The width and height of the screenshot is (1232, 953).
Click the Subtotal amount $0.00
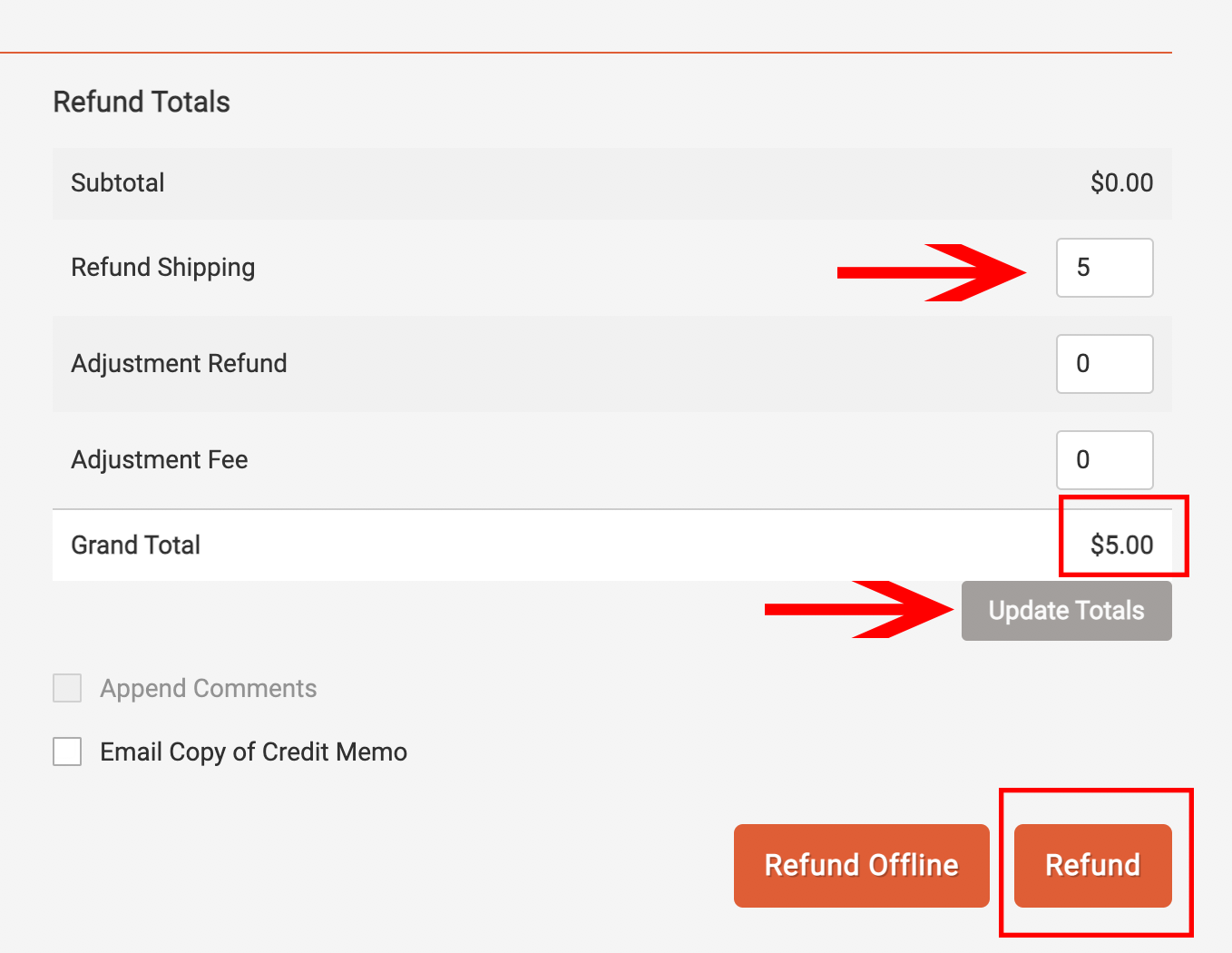pos(1121,182)
